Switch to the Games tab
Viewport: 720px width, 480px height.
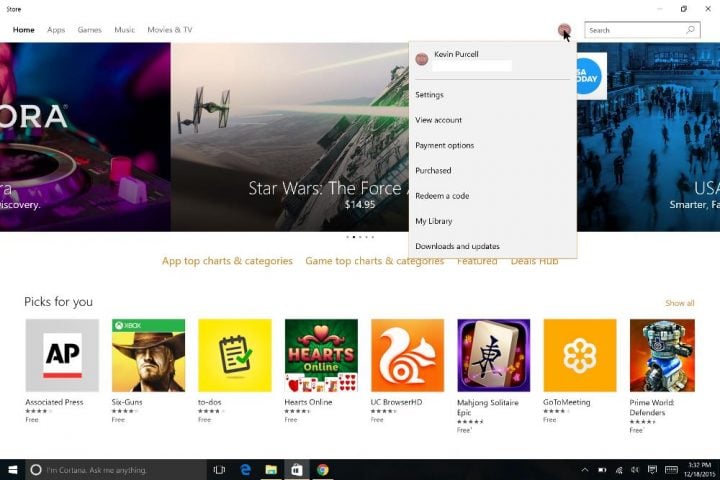tap(90, 30)
